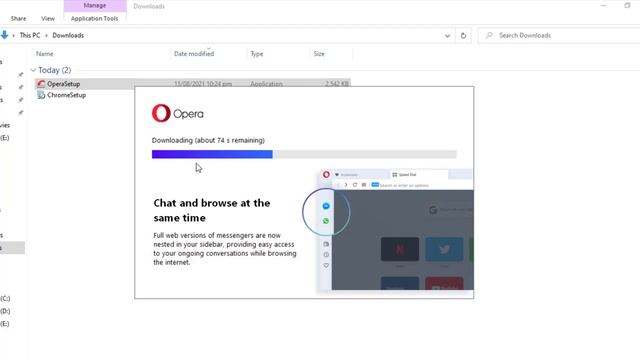640x360 pixels.
Task: Select the ChromeSetup file name
Action: point(67,95)
